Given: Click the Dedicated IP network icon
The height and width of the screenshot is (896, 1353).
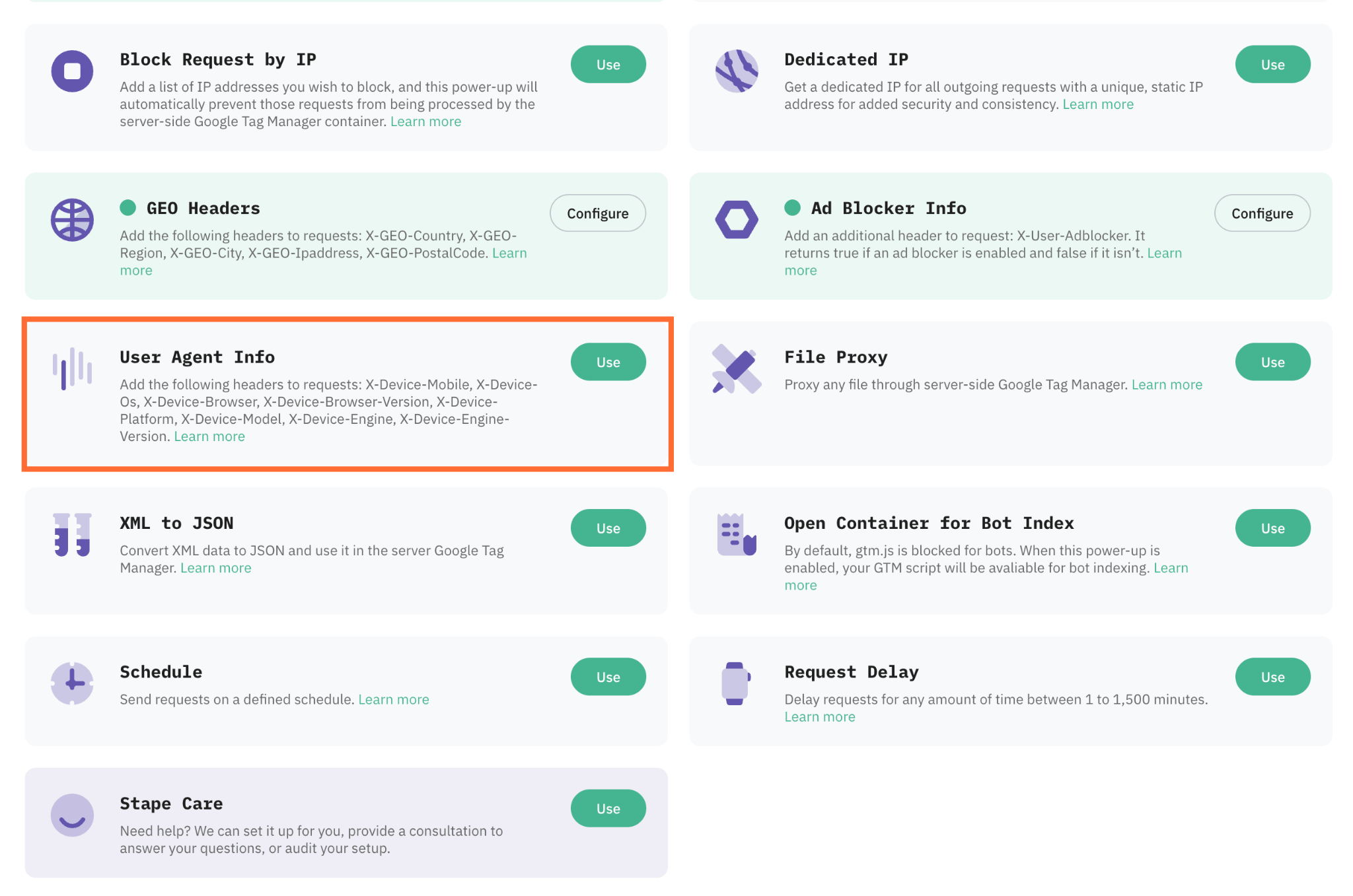Looking at the screenshot, I should [x=737, y=71].
